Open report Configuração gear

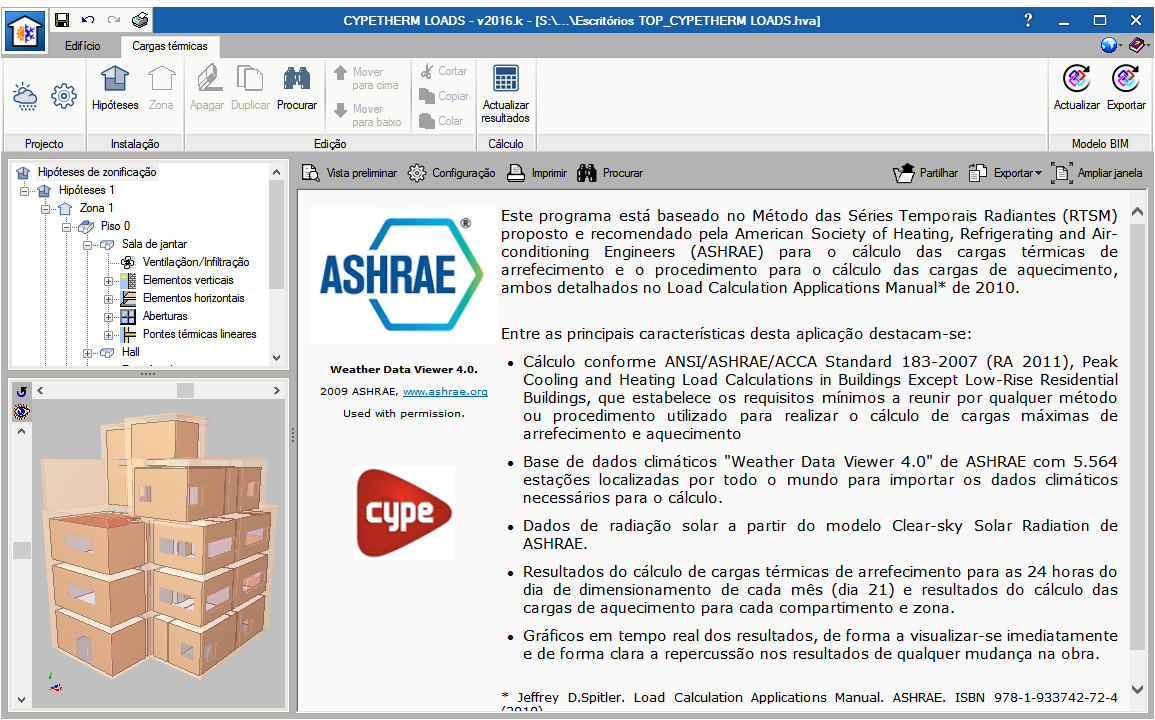452,173
